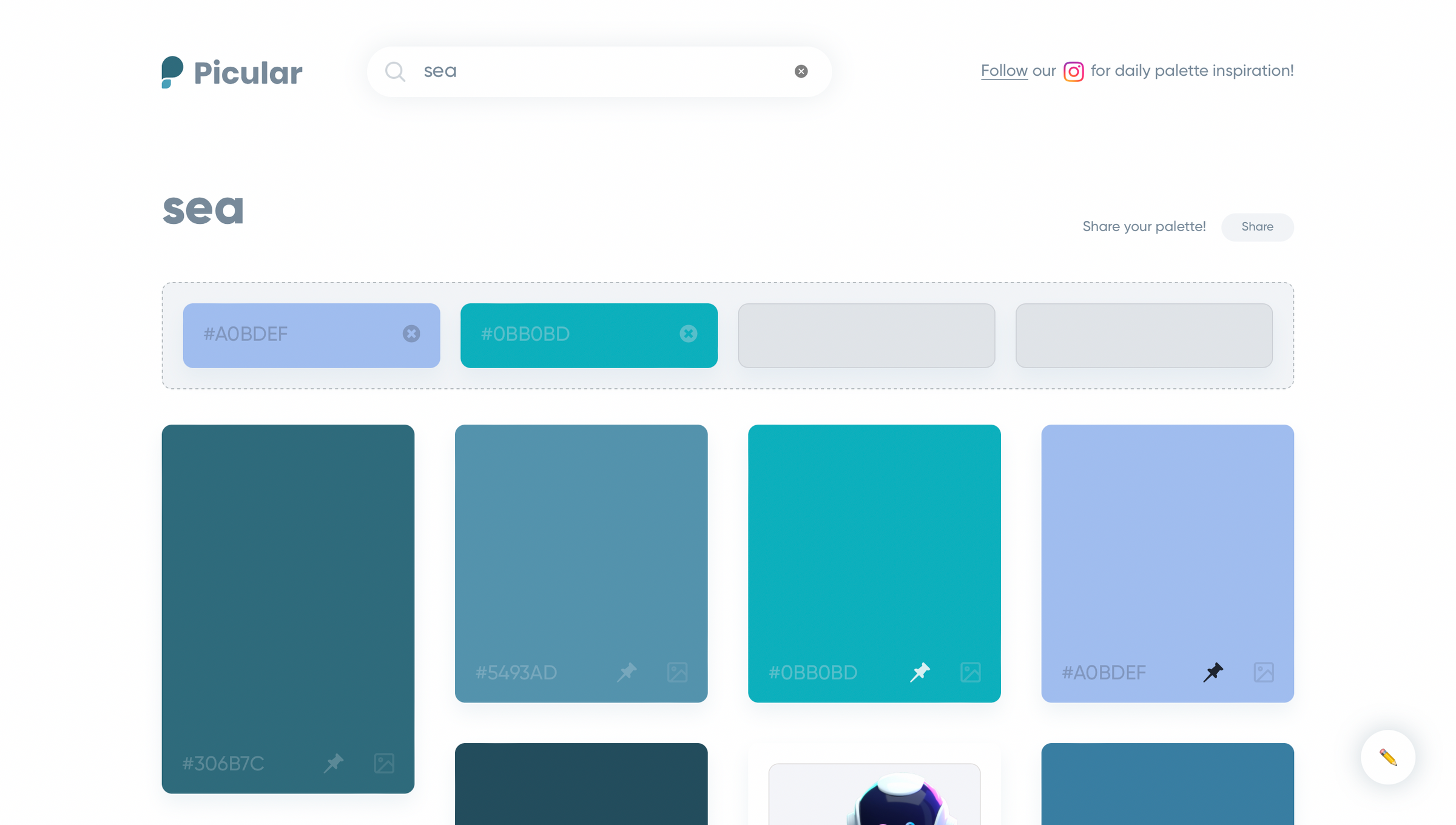Show source image for #A0BDEF
Image resolution: width=1456 pixels, height=825 pixels.
point(1264,672)
